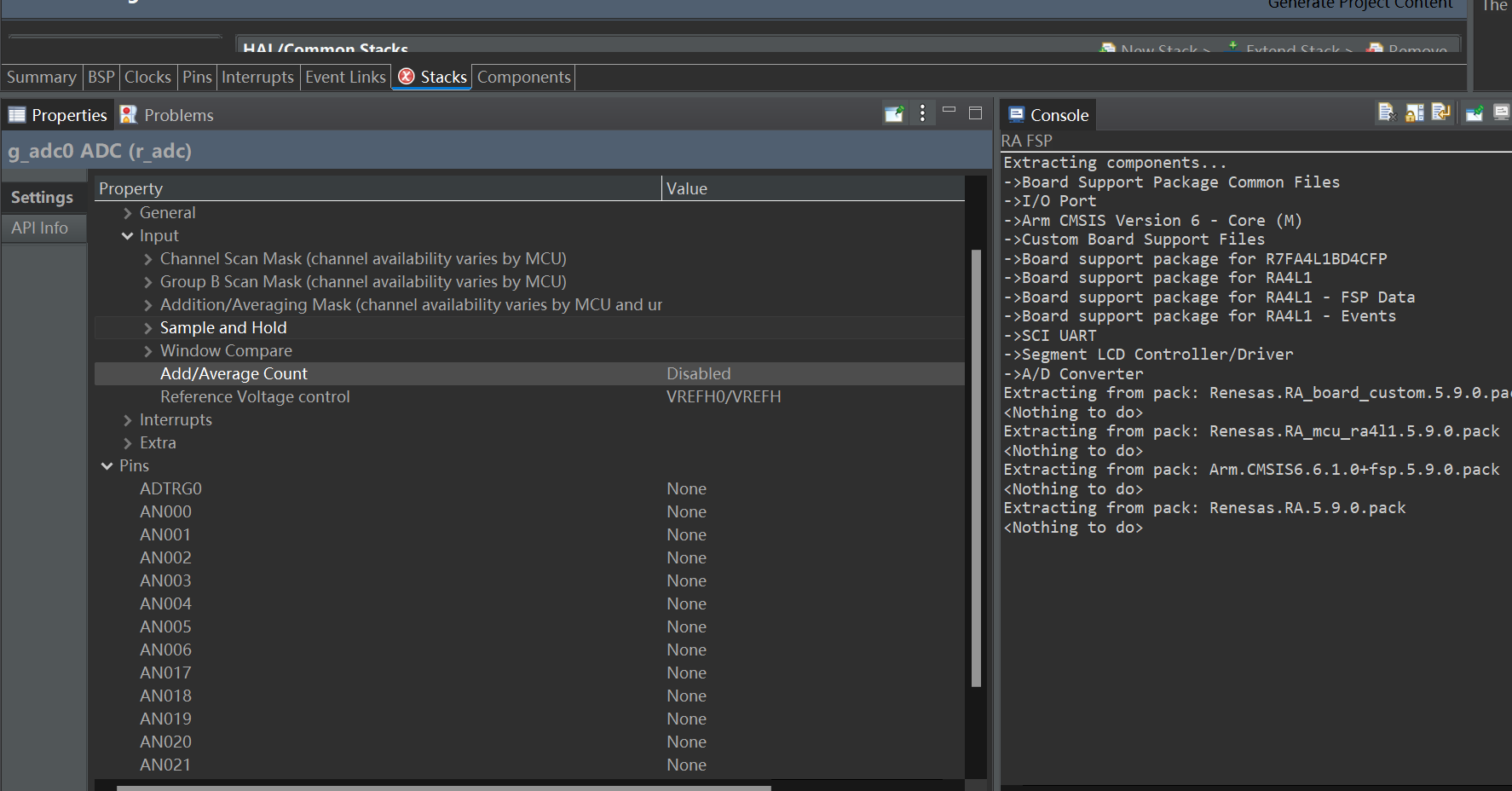This screenshot has height=791, width=1512.
Task: Expand Window Compare node
Action: pyautogui.click(x=148, y=351)
